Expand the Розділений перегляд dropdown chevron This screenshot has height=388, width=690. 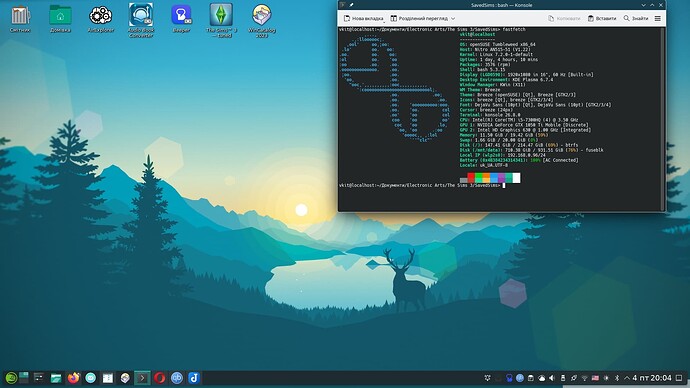click(453, 18)
